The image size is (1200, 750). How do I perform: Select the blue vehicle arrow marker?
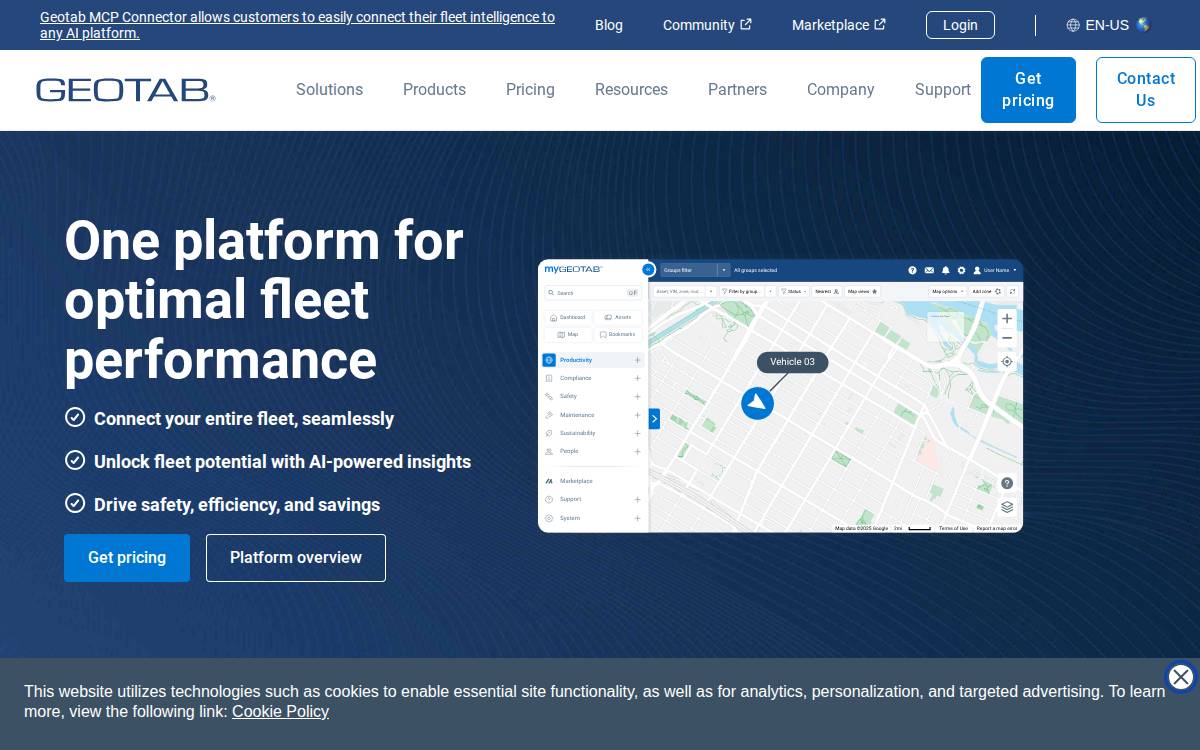click(757, 403)
